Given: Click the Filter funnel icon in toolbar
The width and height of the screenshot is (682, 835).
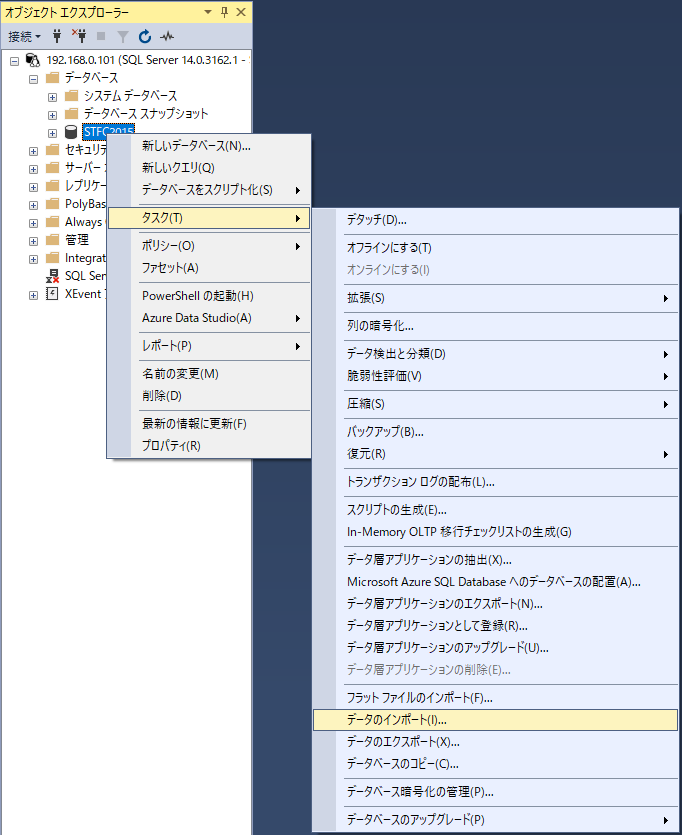Looking at the screenshot, I should point(123,36).
